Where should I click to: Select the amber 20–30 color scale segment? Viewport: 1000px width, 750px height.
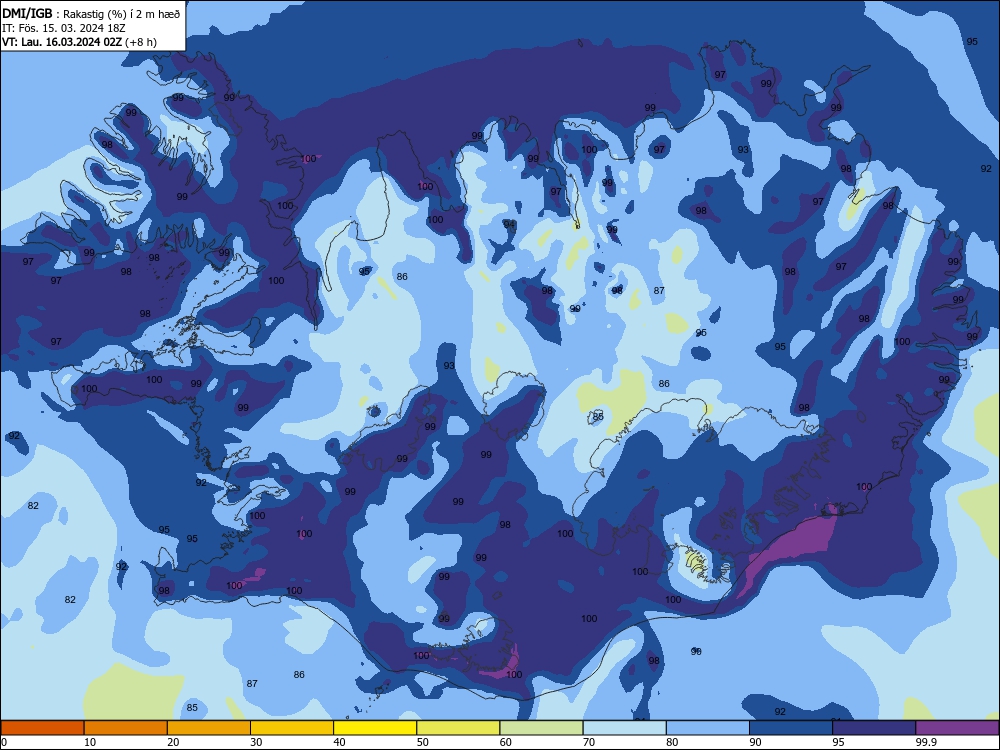[x=209, y=728]
